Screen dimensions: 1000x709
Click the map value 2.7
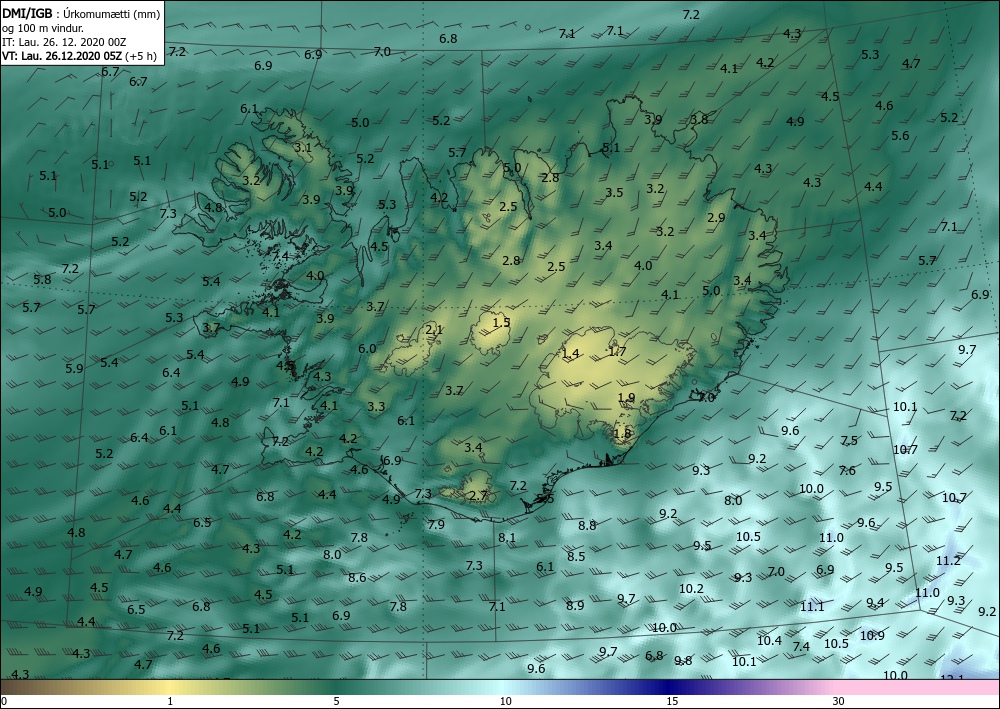pos(478,495)
